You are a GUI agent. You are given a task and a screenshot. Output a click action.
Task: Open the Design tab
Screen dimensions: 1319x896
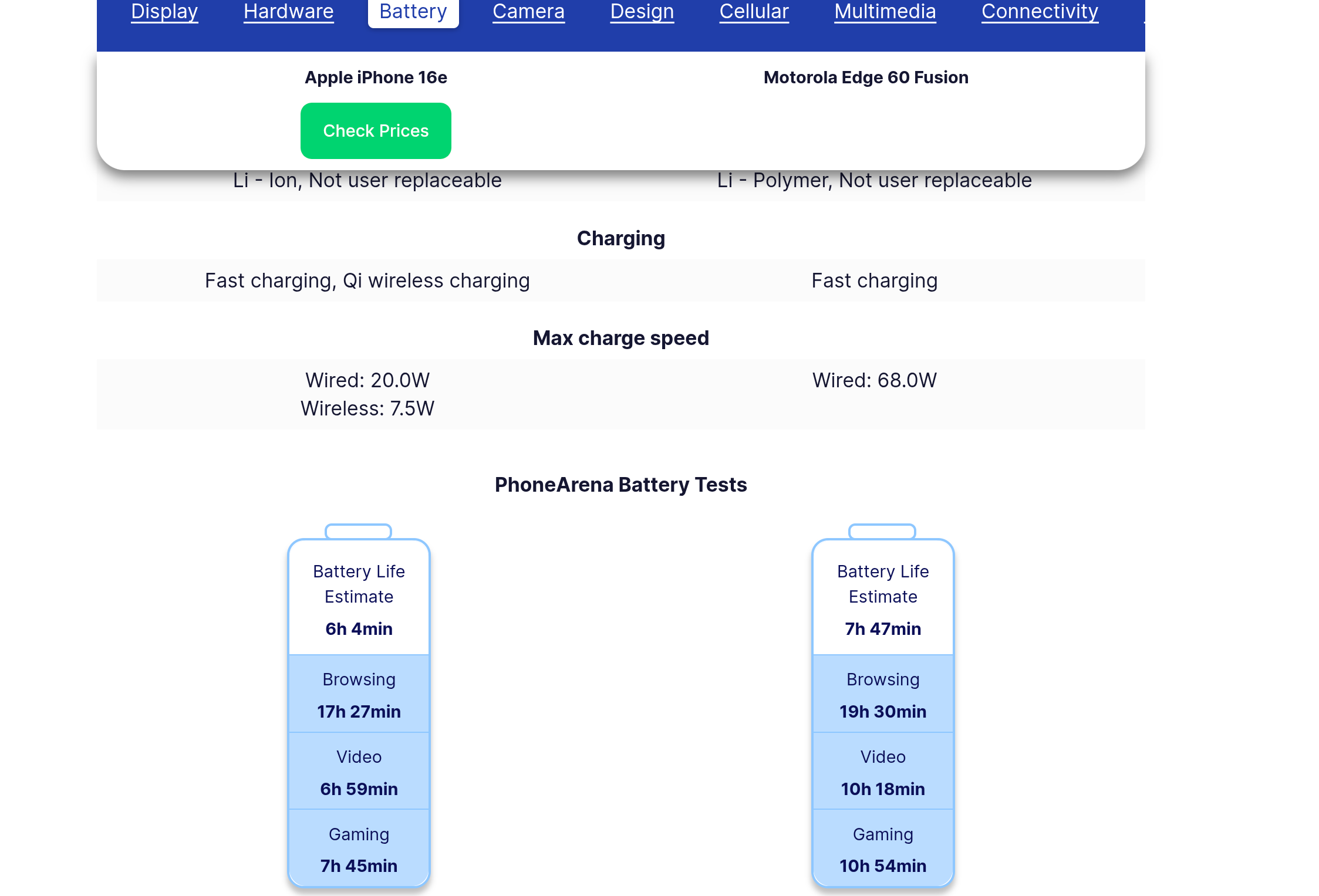point(642,12)
